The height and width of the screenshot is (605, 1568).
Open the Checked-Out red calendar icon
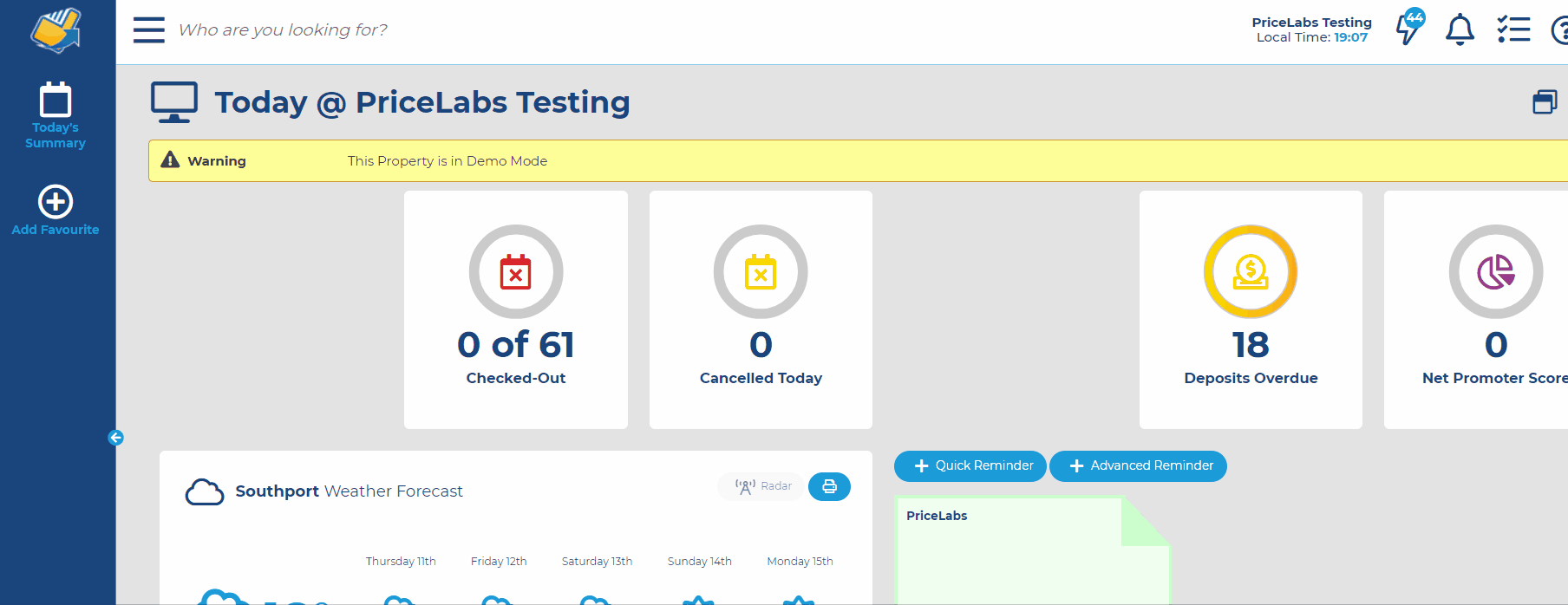[516, 271]
